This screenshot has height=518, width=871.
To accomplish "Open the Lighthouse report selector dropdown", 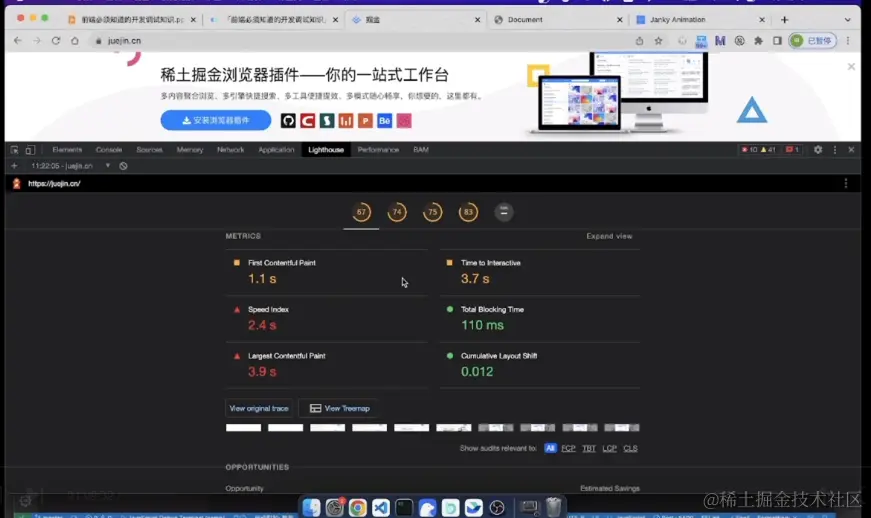I will [x=70, y=166].
